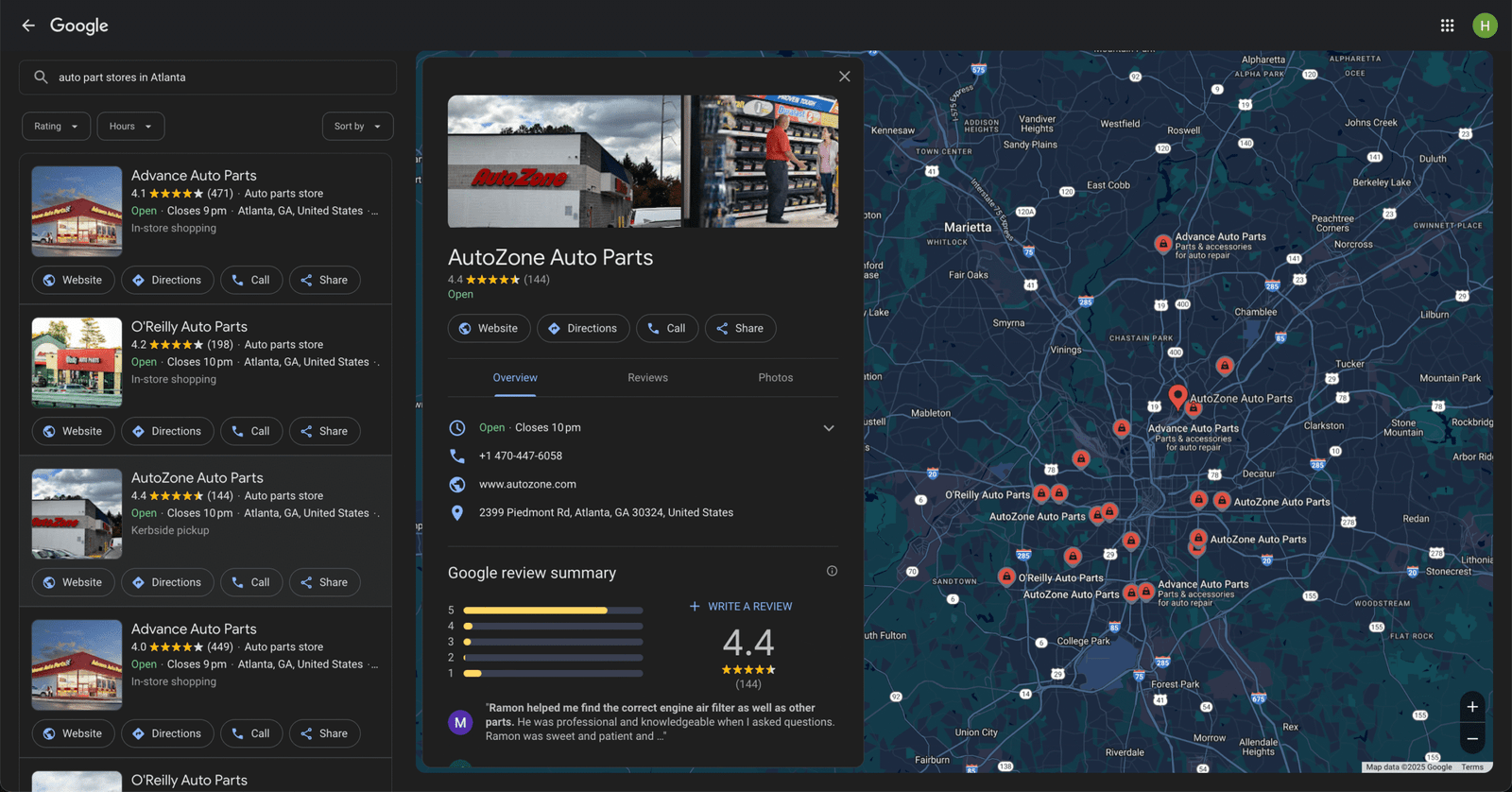Image resolution: width=1512 pixels, height=792 pixels.
Task: Share from the AutoZone list card
Action: point(324,583)
